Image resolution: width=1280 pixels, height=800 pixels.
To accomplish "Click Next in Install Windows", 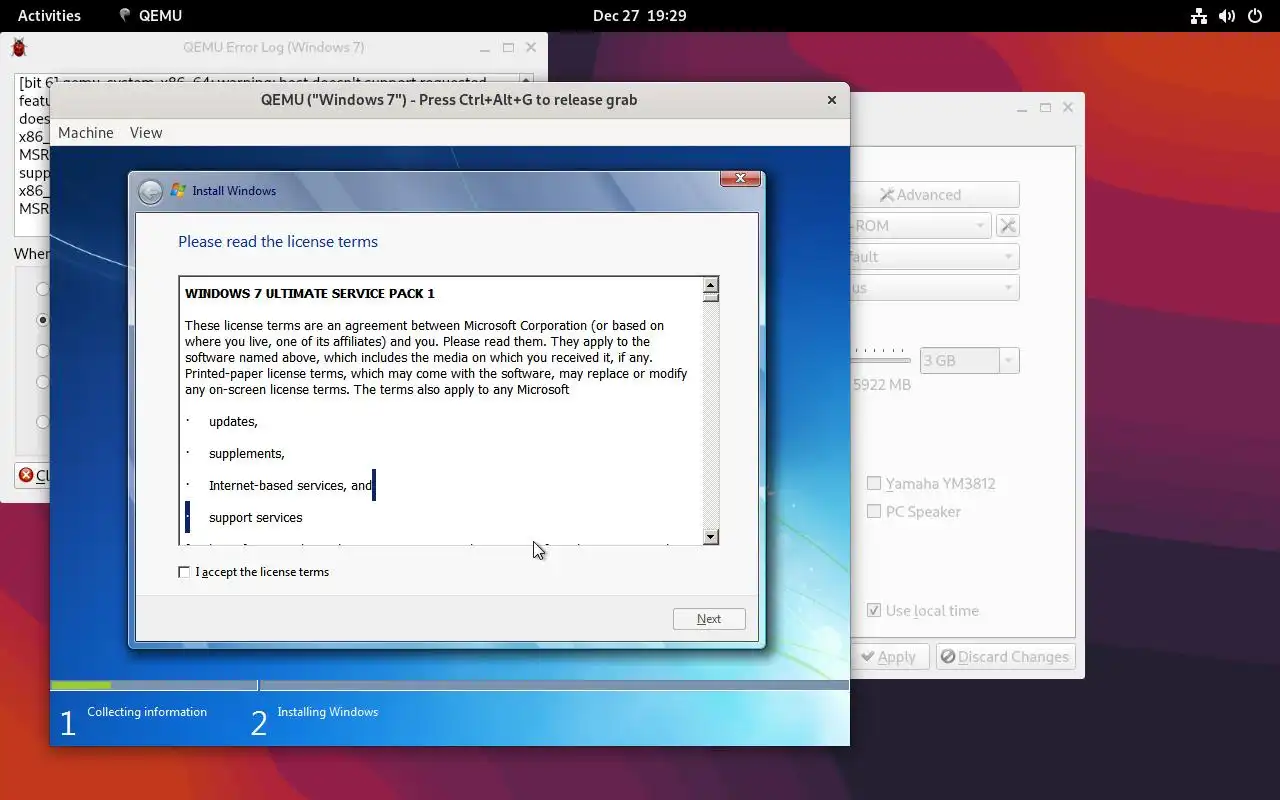I will point(709,619).
